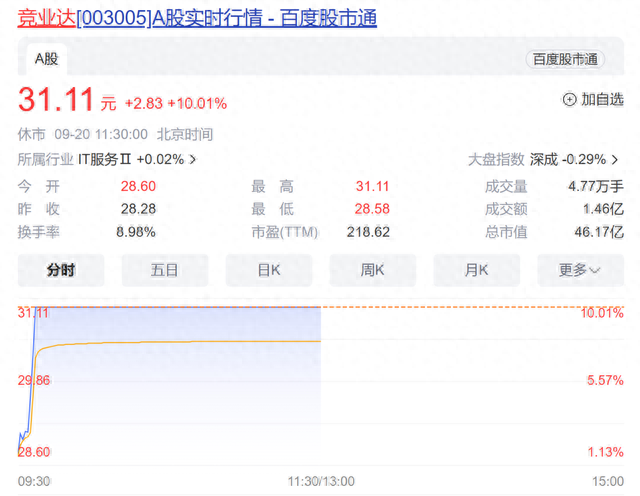Click the 1.13% chart axis label

pos(605,452)
